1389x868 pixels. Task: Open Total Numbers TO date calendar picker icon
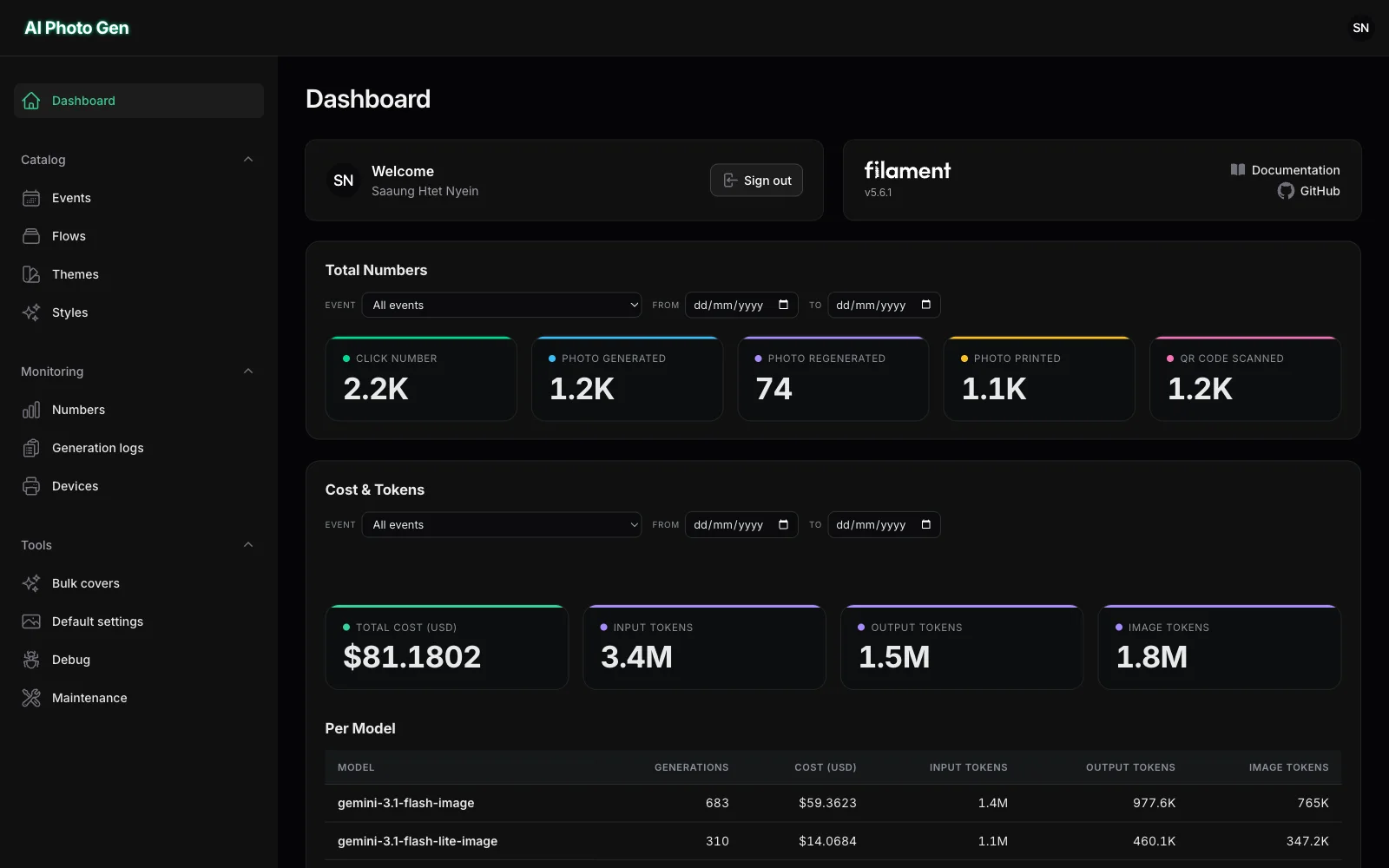point(925,305)
